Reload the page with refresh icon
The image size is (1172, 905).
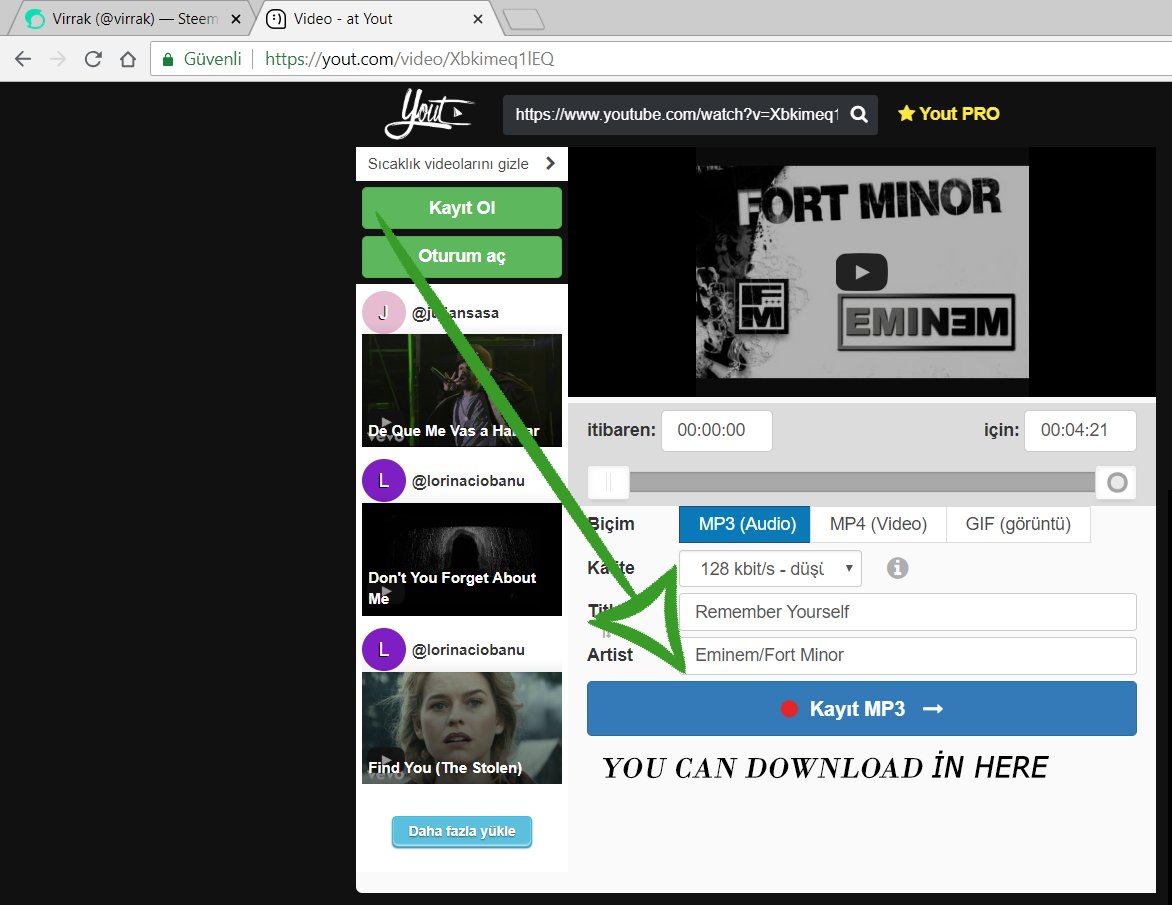(93, 59)
